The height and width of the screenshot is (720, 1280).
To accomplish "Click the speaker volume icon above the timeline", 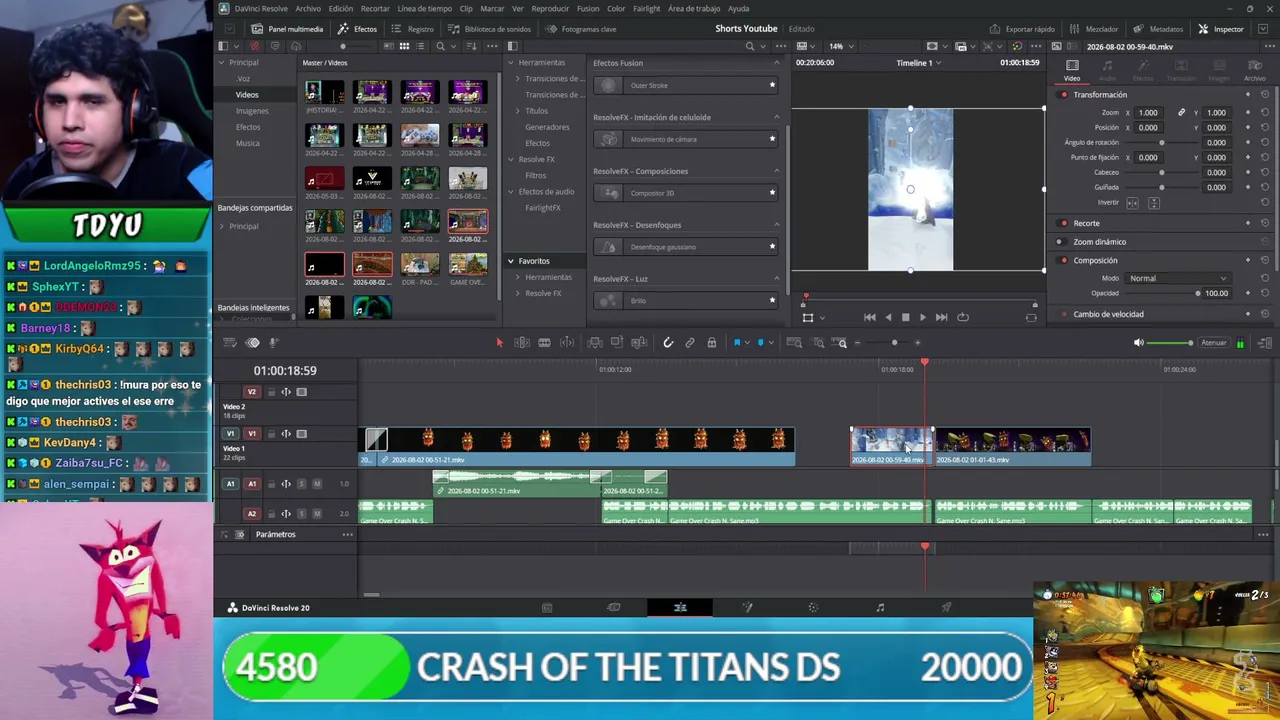I will [x=1138, y=343].
